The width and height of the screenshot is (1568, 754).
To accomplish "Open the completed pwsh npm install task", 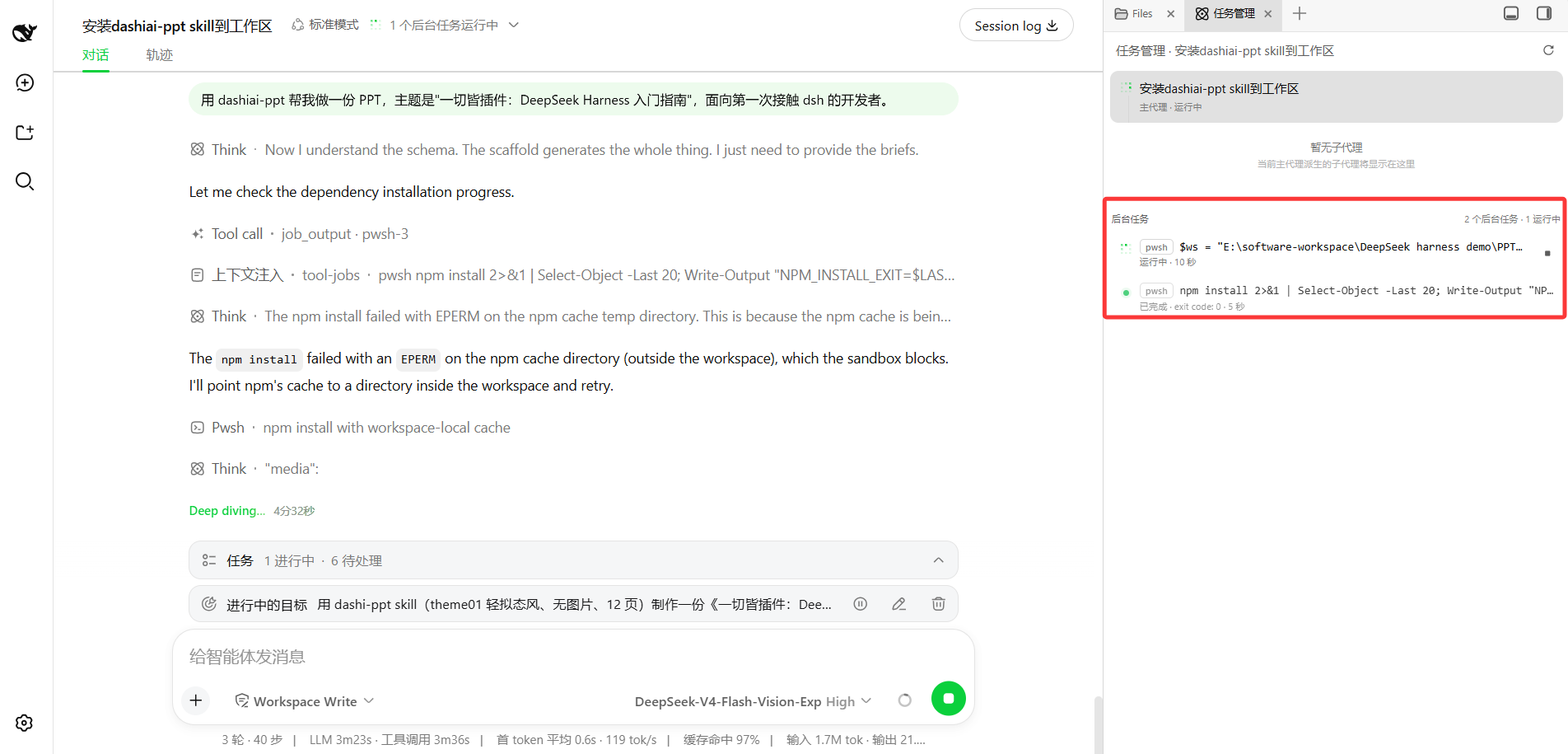I will [1337, 297].
